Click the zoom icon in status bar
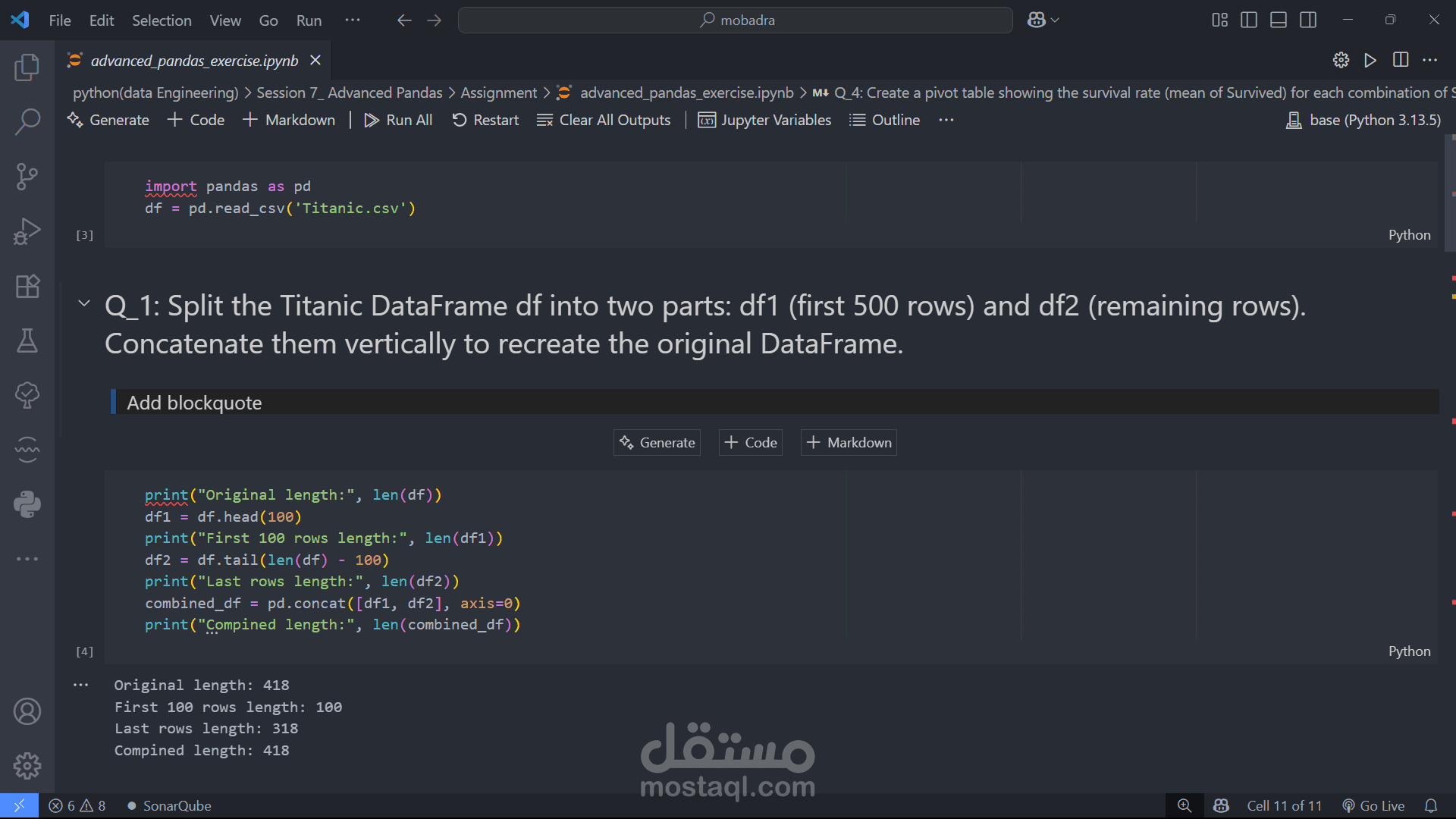Image resolution: width=1456 pixels, height=819 pixels. click(1185, 805)
